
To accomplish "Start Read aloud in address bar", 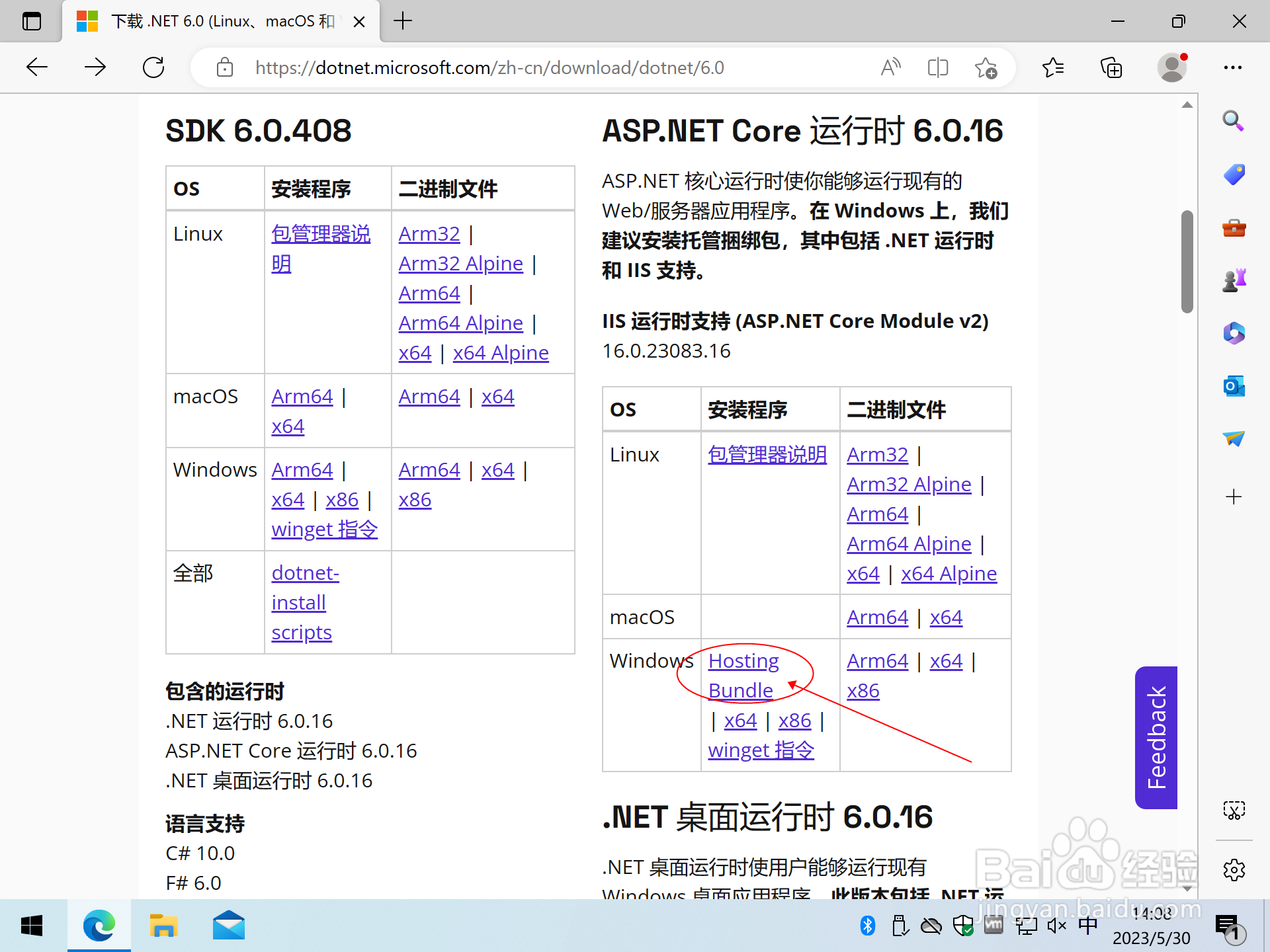I will coord(891,67).
